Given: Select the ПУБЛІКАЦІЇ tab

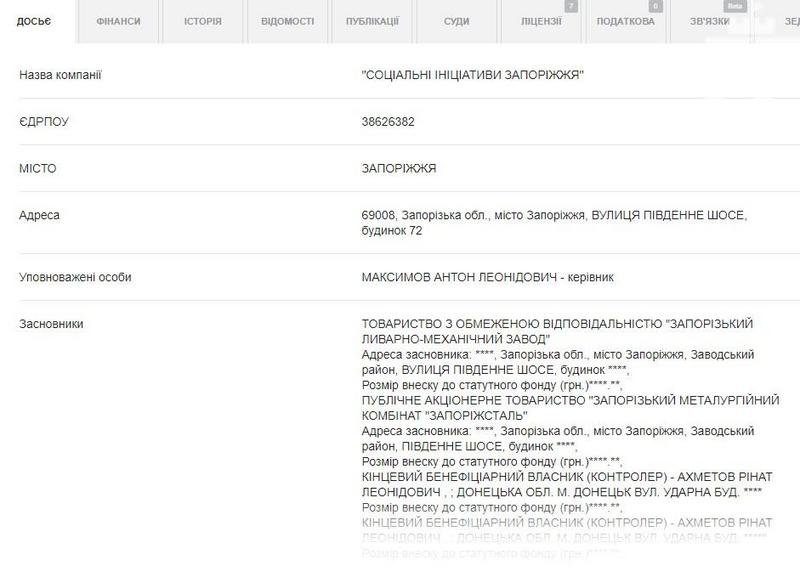Looking at the screenshot, I should coord(372,21).
